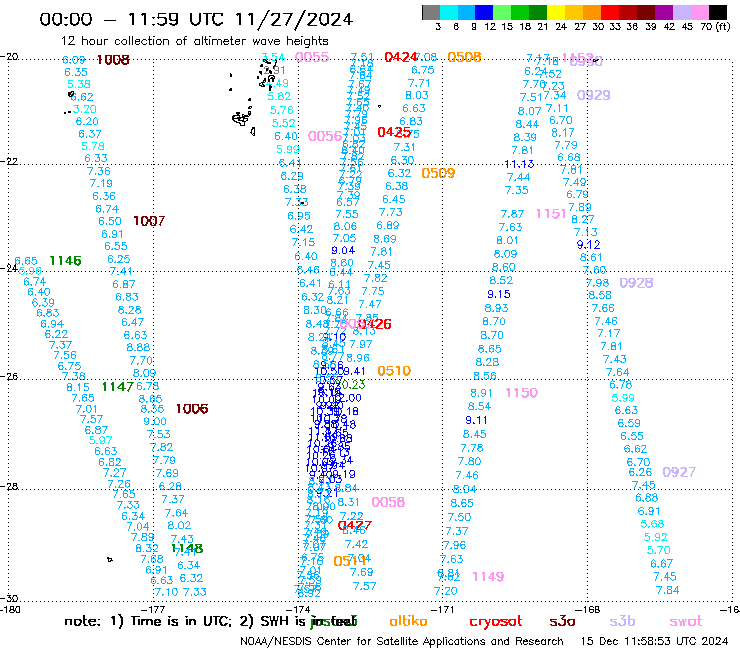Screen dimensions: 740x650
Task: Click the cryosat pass time 0427
Action: coord(354,525)
